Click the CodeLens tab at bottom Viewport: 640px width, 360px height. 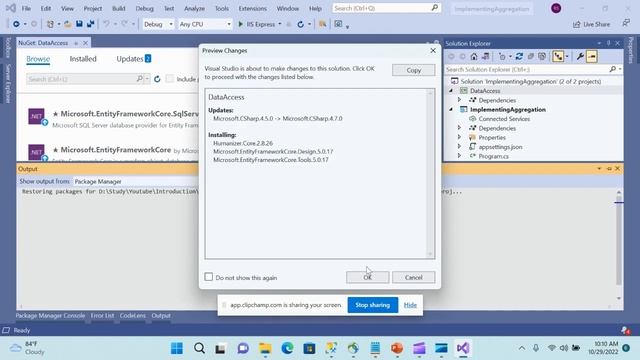click(x=133, y=316)
